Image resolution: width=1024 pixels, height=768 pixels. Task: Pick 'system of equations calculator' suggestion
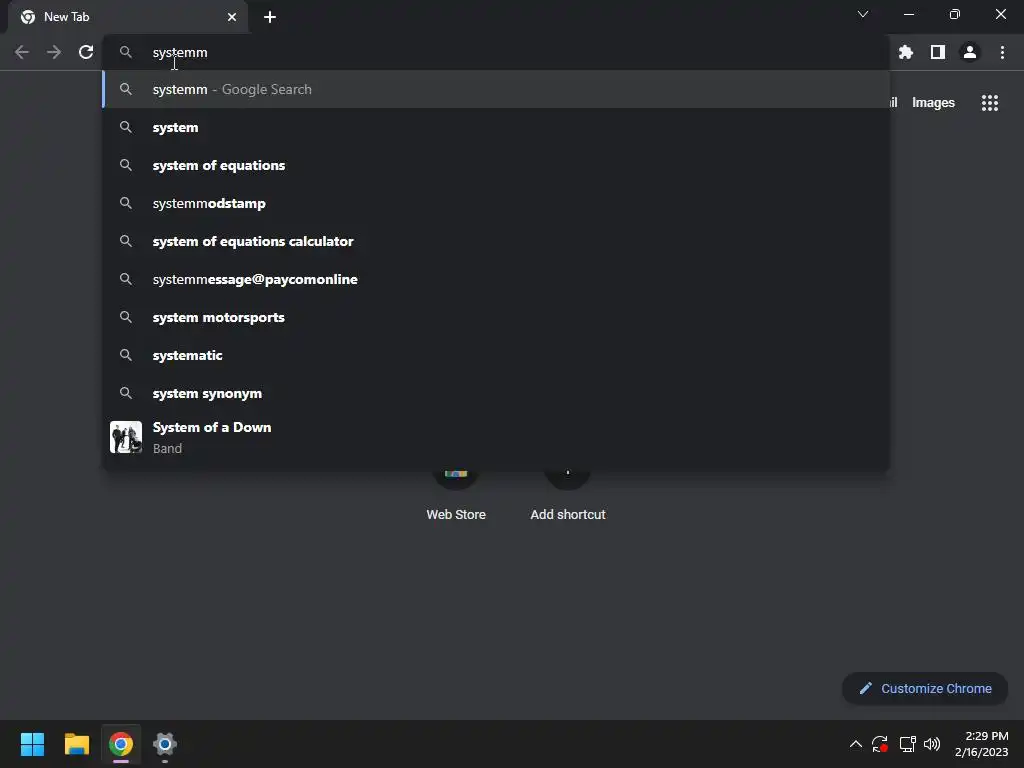coord(496,241)
